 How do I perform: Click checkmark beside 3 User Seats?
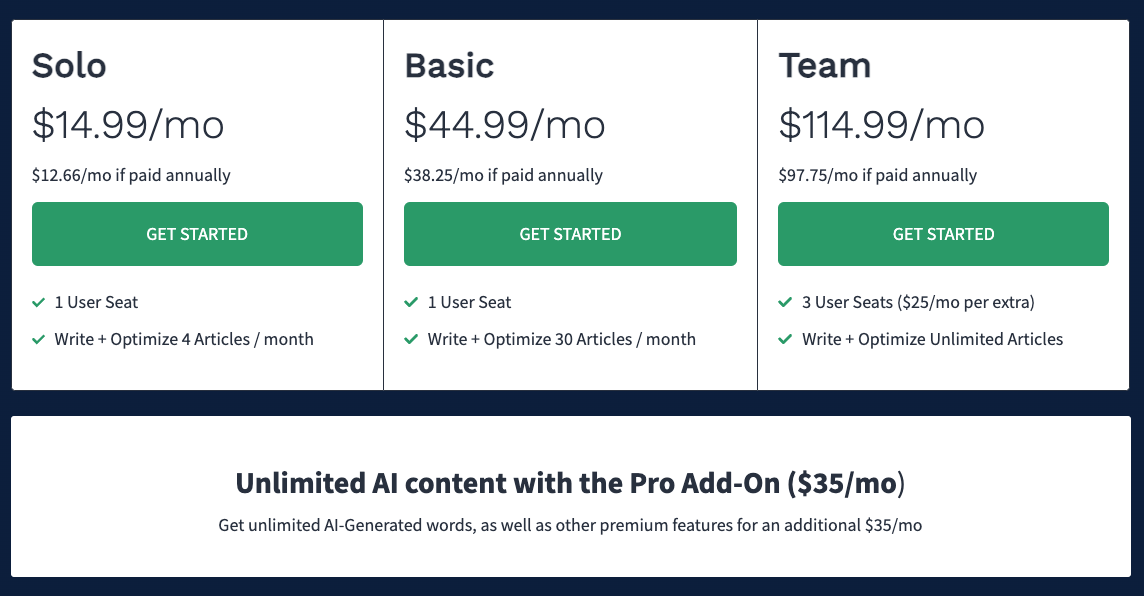[785, 302]
